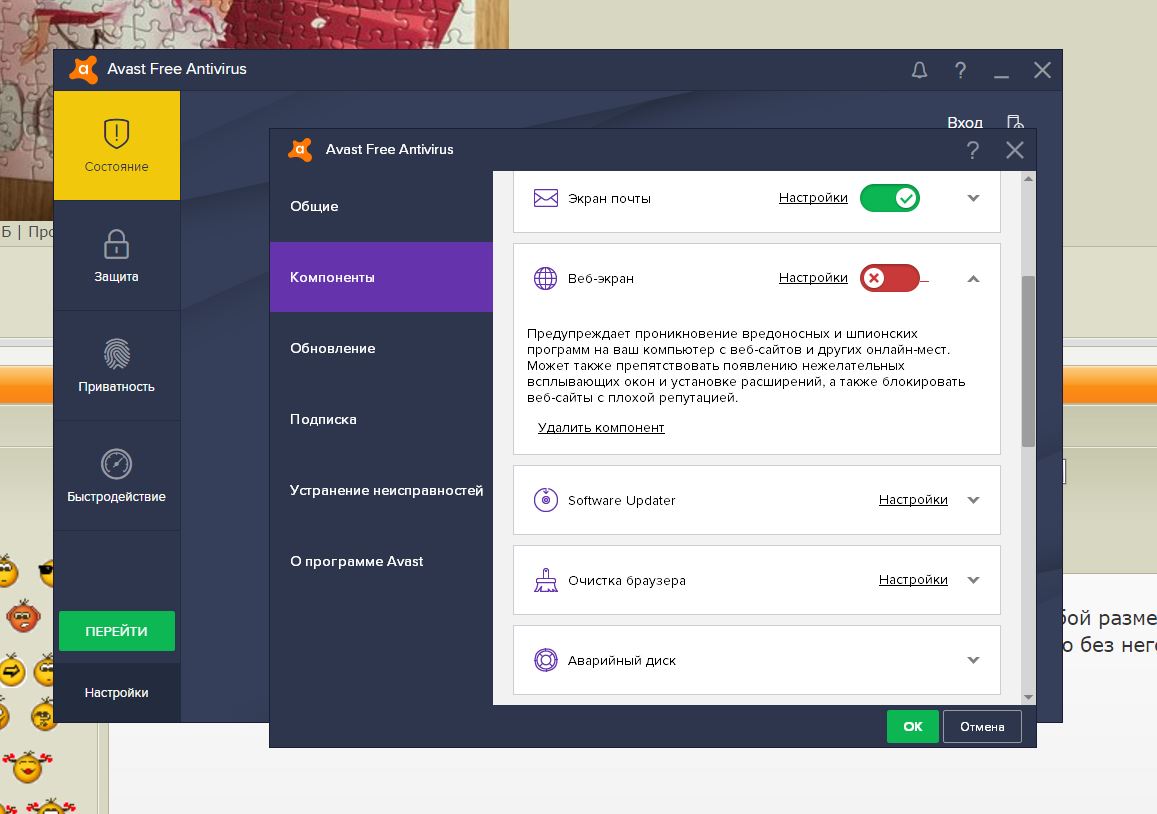This screenshot has width=1157, height=814.
Task: Open Приватность fingerprint icon
Action: click(x=117, y=354)
